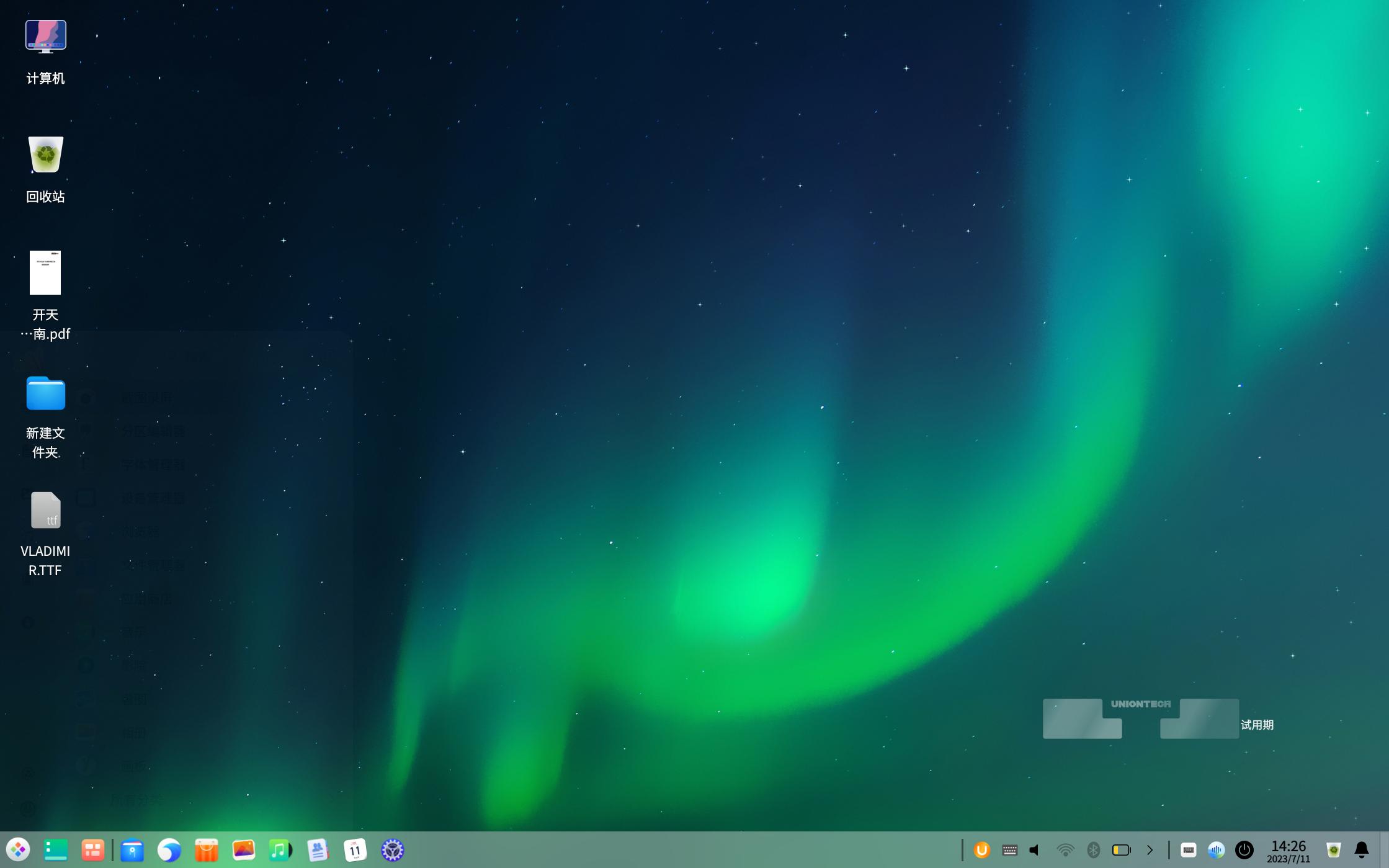Screen dimensions: 1389x868
Task: Open the Calendar app showing 11
Action: (355, 849)
